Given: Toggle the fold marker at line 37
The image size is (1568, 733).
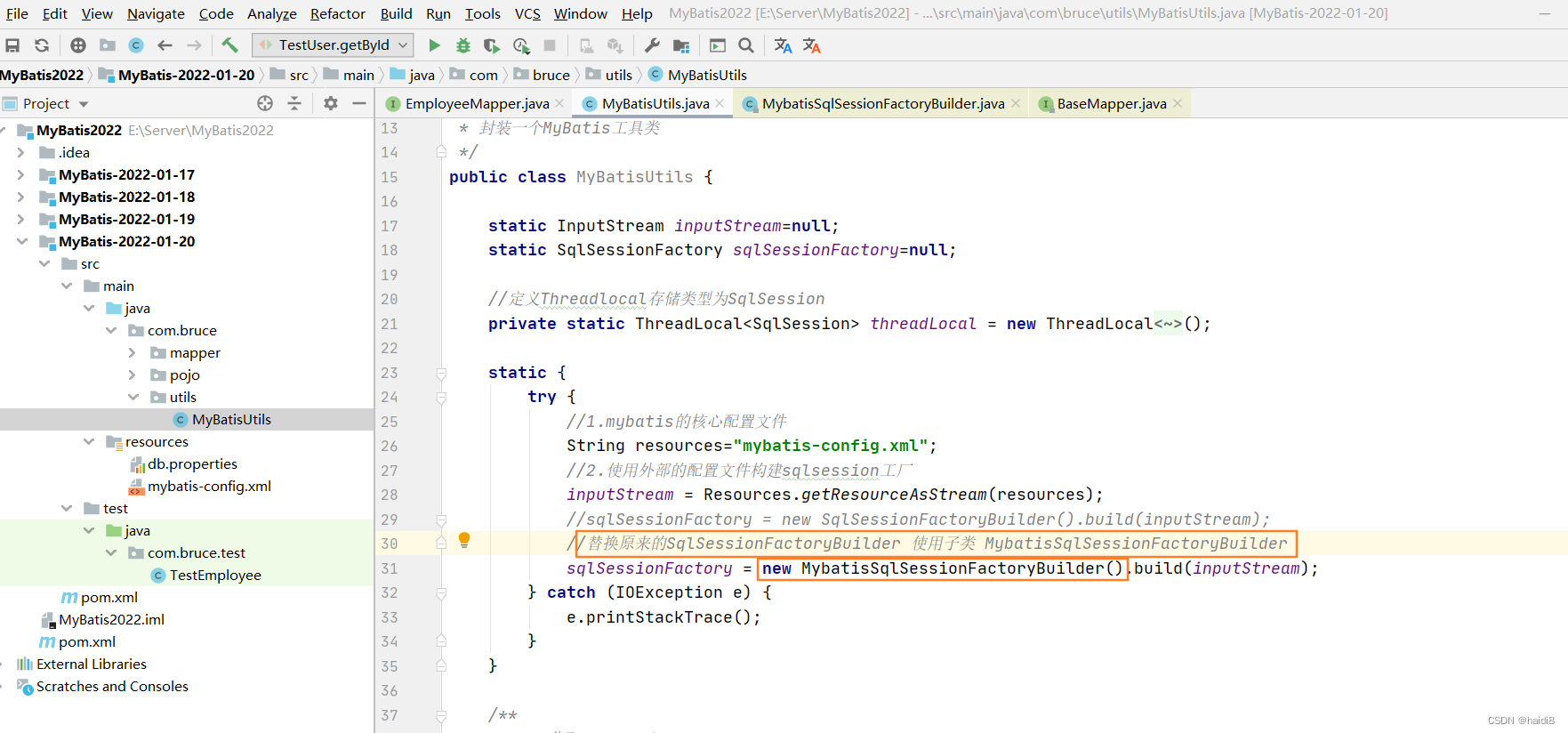Looking at the screenshot, I should (x=441, y=715).
